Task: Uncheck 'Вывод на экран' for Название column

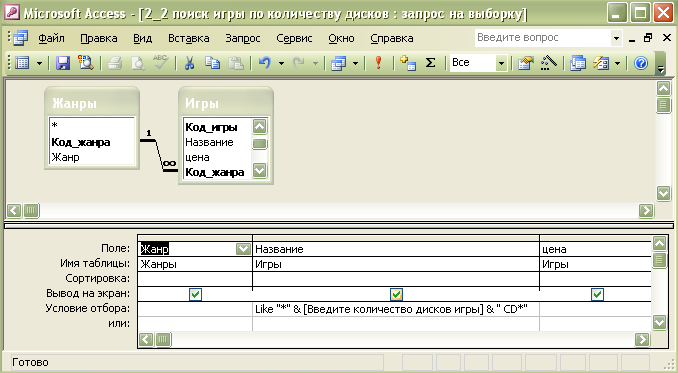Action: click(396, 294)
